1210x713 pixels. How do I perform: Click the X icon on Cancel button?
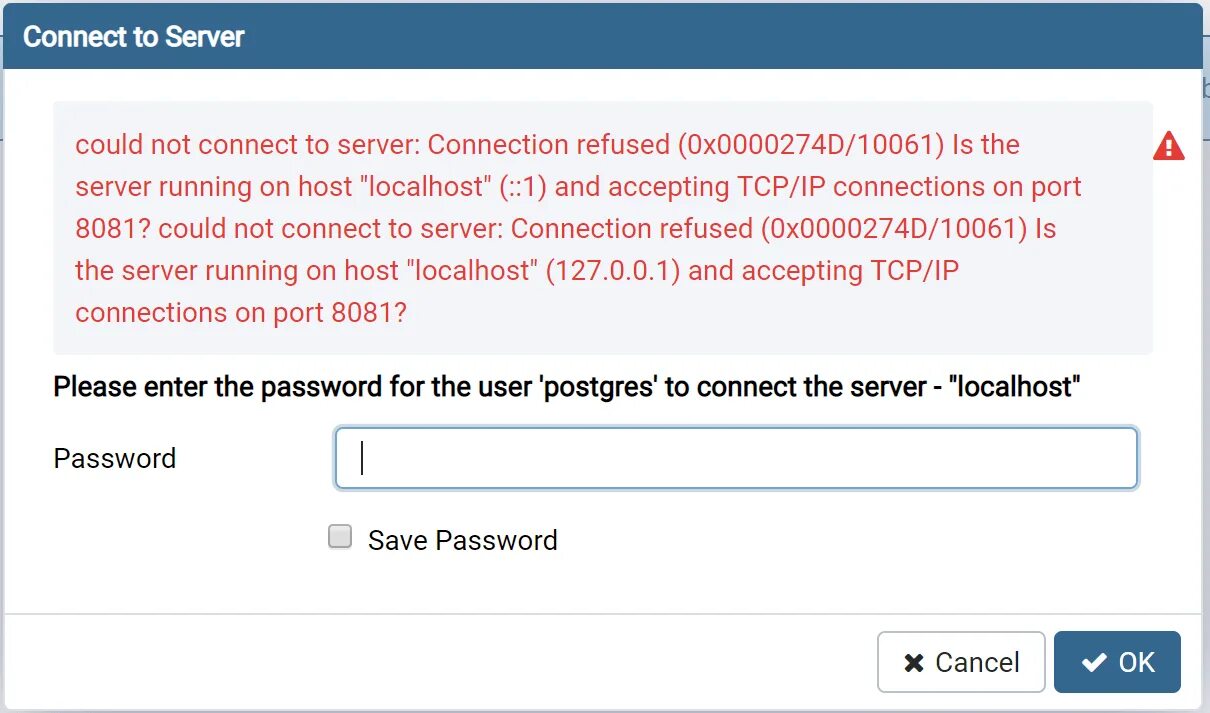pyautogui.click(x=913, y=663)
